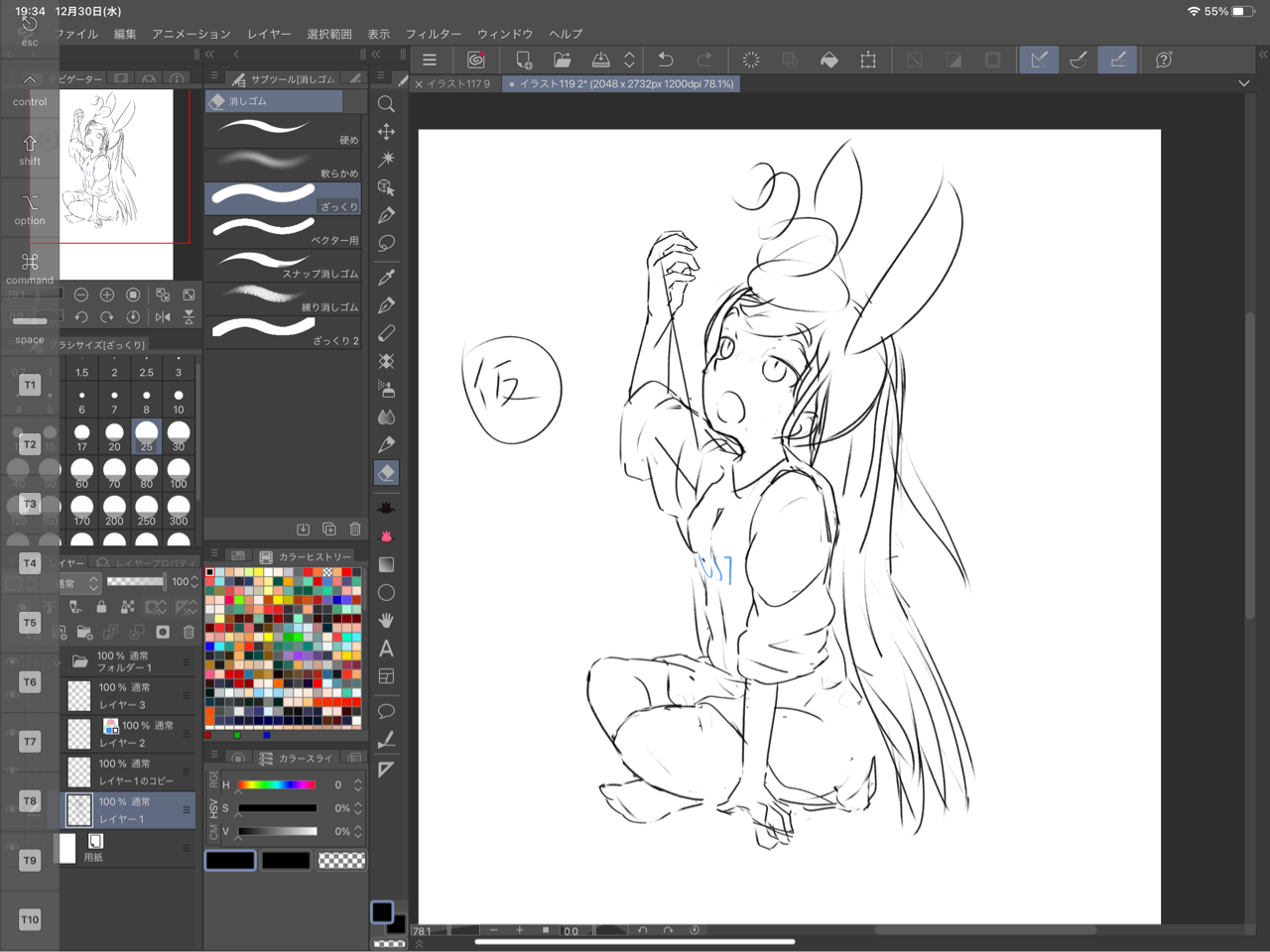Create a new canvas from toolbar
The height and width of the screenshot is (952, 1270).
[524, 59]
